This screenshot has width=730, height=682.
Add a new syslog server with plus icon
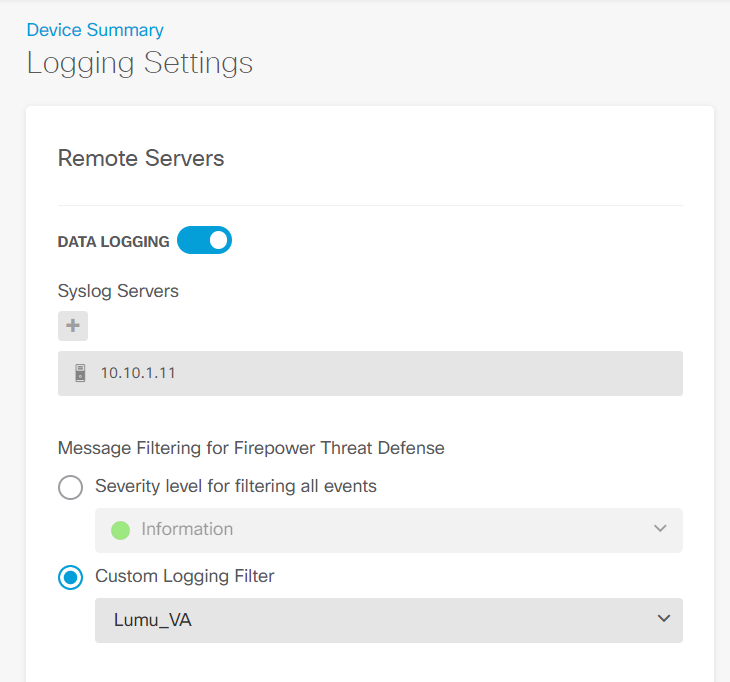[x=72, y=326]
